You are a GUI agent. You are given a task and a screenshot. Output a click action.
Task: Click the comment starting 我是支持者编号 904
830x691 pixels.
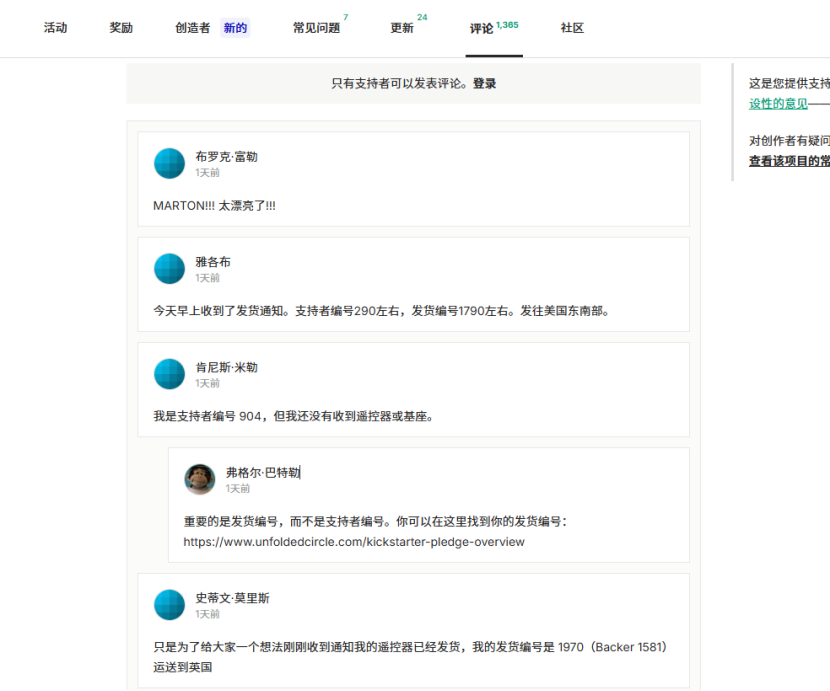click(x=293, y=416)
